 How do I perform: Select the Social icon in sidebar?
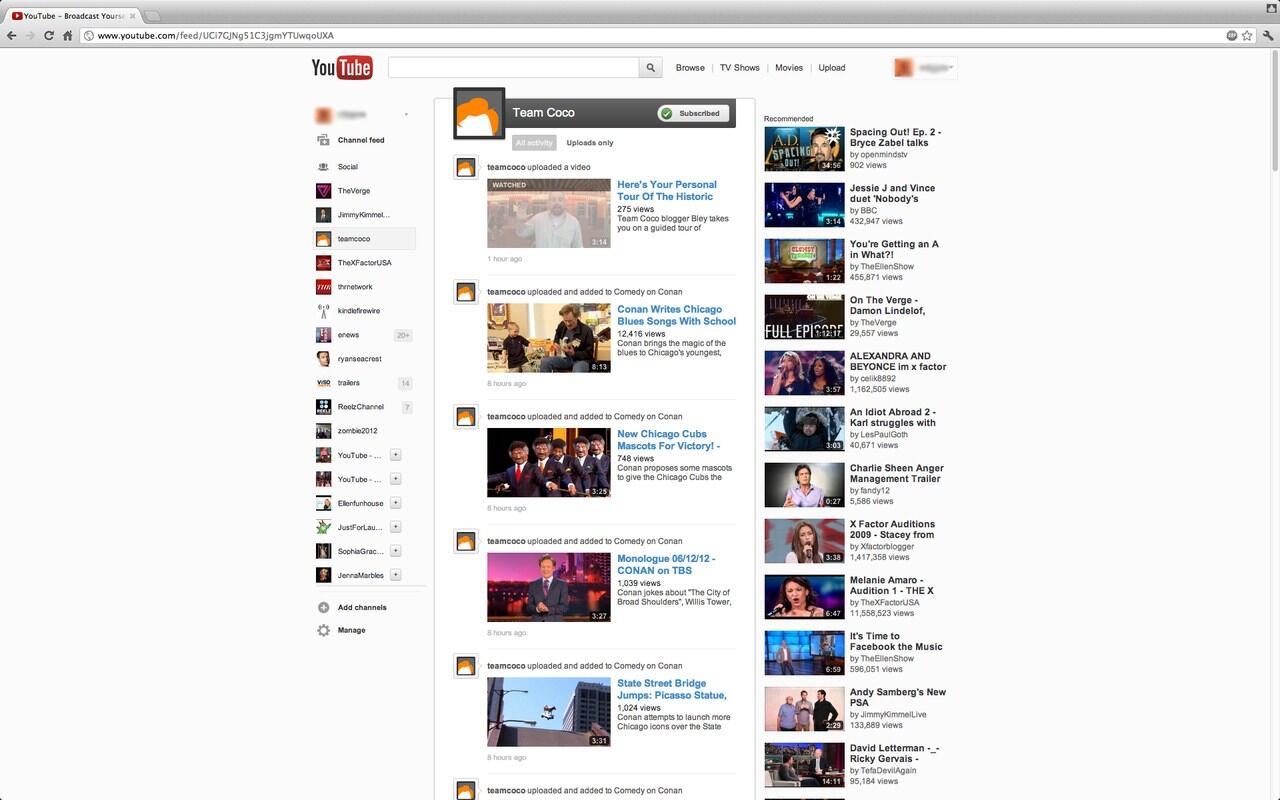tap(323, 167)
